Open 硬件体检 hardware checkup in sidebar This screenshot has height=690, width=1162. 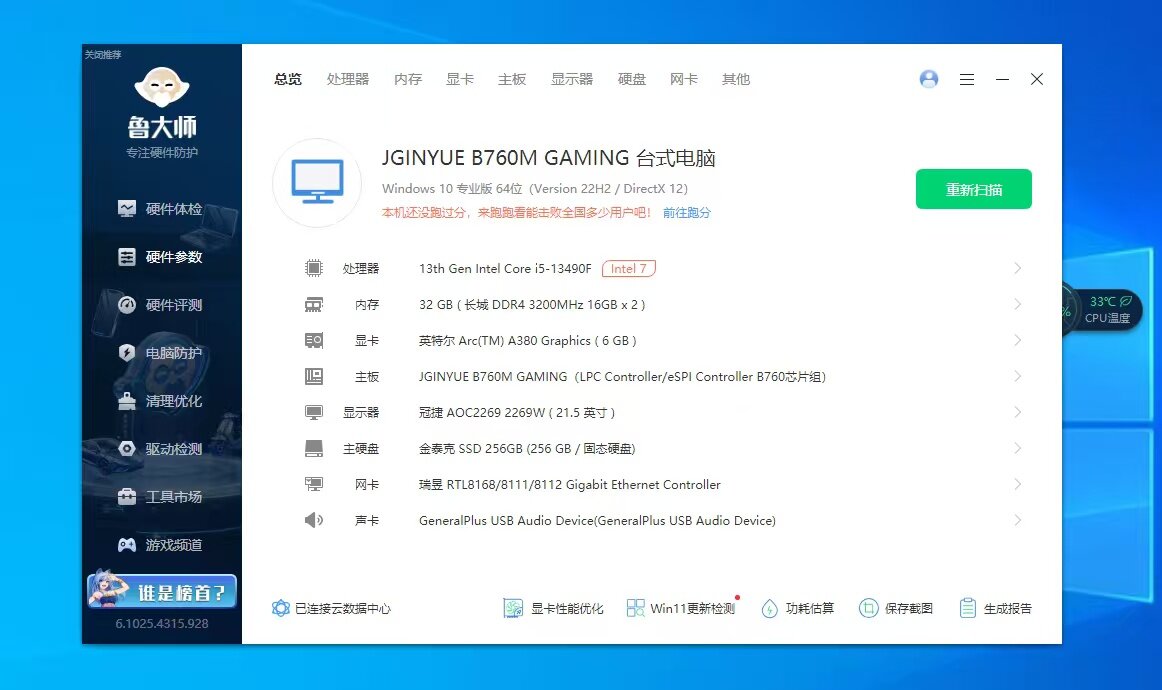click(161, 209)
